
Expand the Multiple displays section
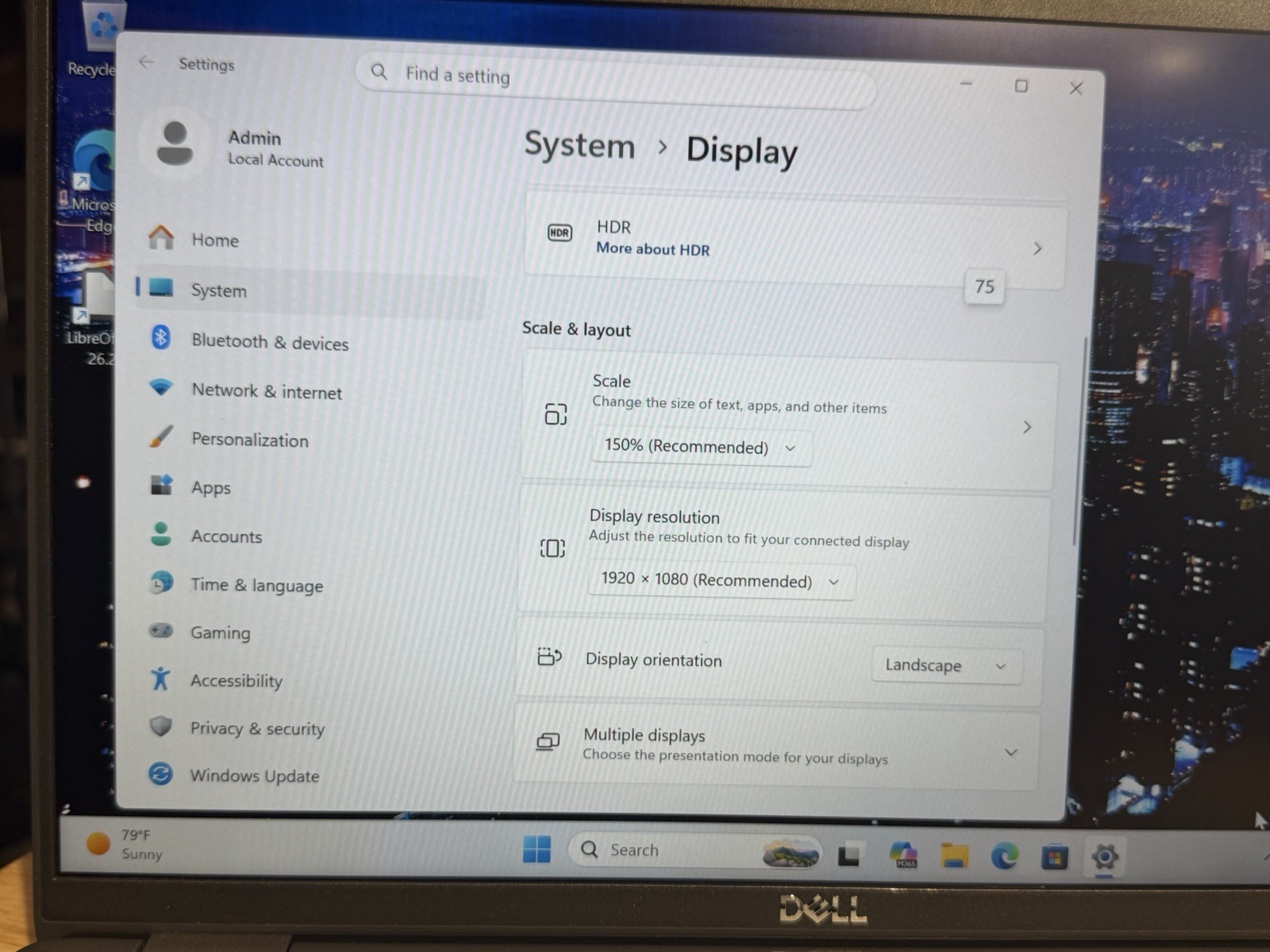point(1010,752)
